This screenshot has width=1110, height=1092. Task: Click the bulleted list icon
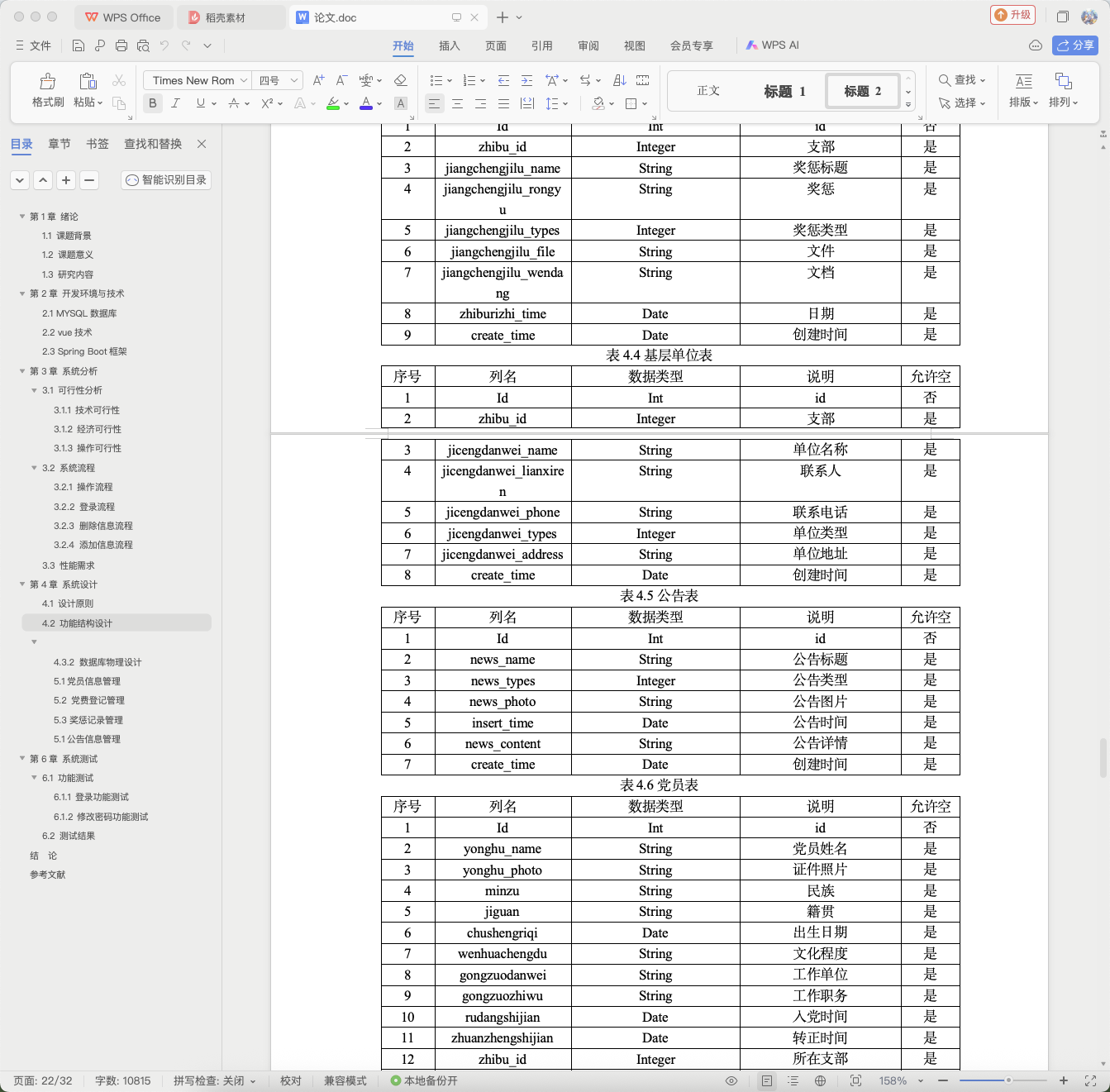(x=436, y=80)
